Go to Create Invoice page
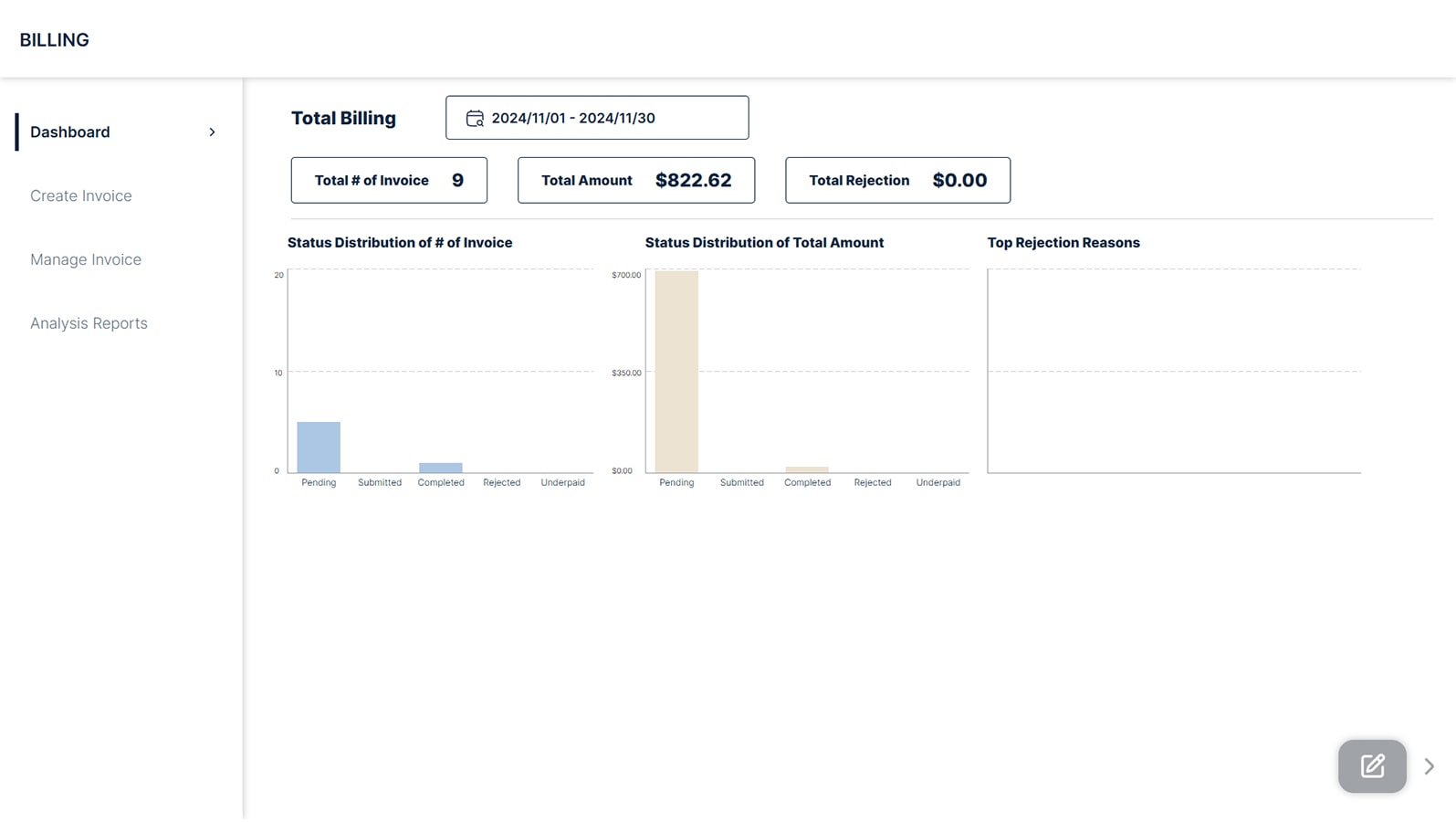Viewport: 1456px width, 822px height. point(81,195)
